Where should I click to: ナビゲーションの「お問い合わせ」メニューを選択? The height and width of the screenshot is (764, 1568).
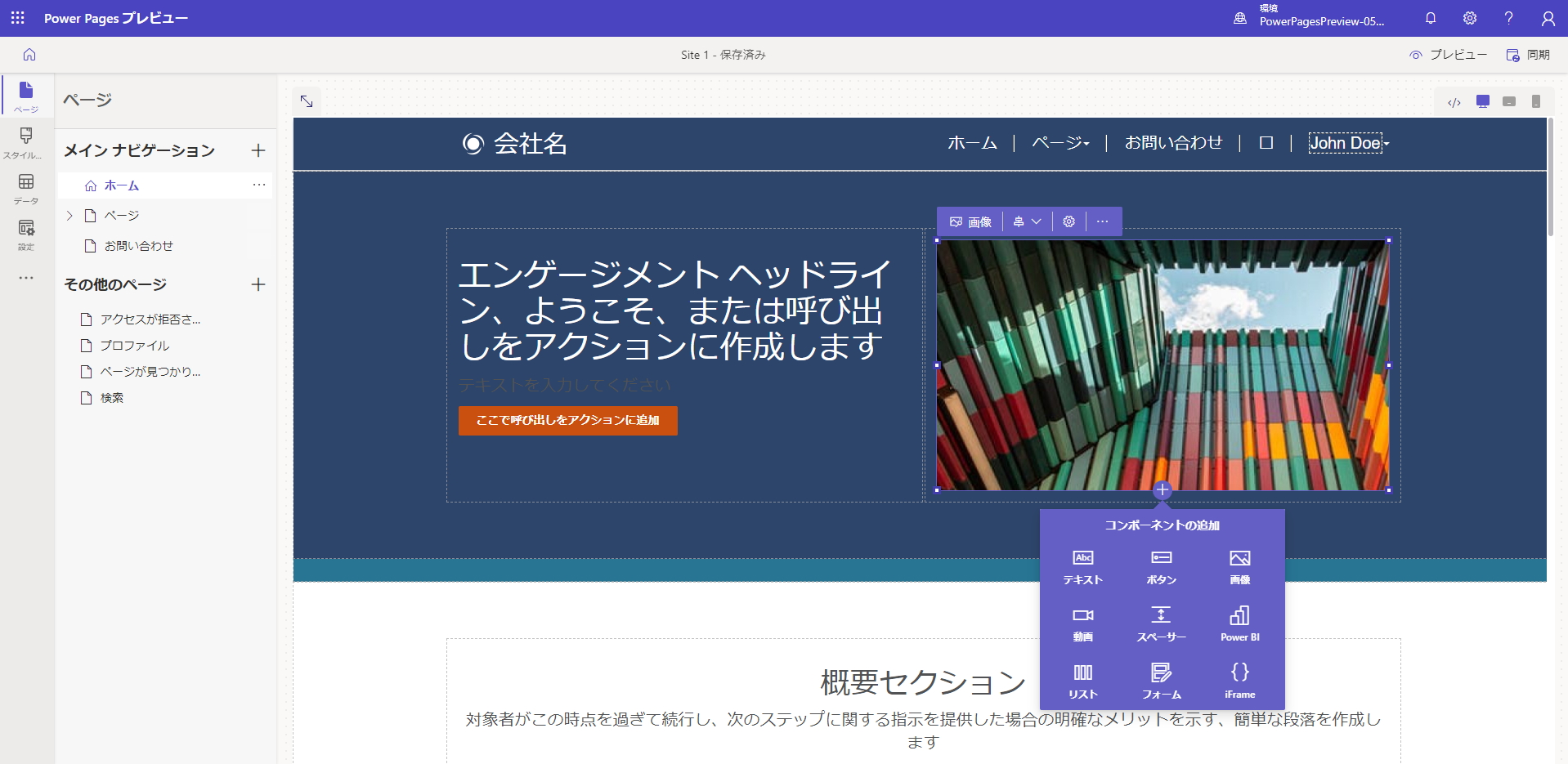click(1173, 143)
